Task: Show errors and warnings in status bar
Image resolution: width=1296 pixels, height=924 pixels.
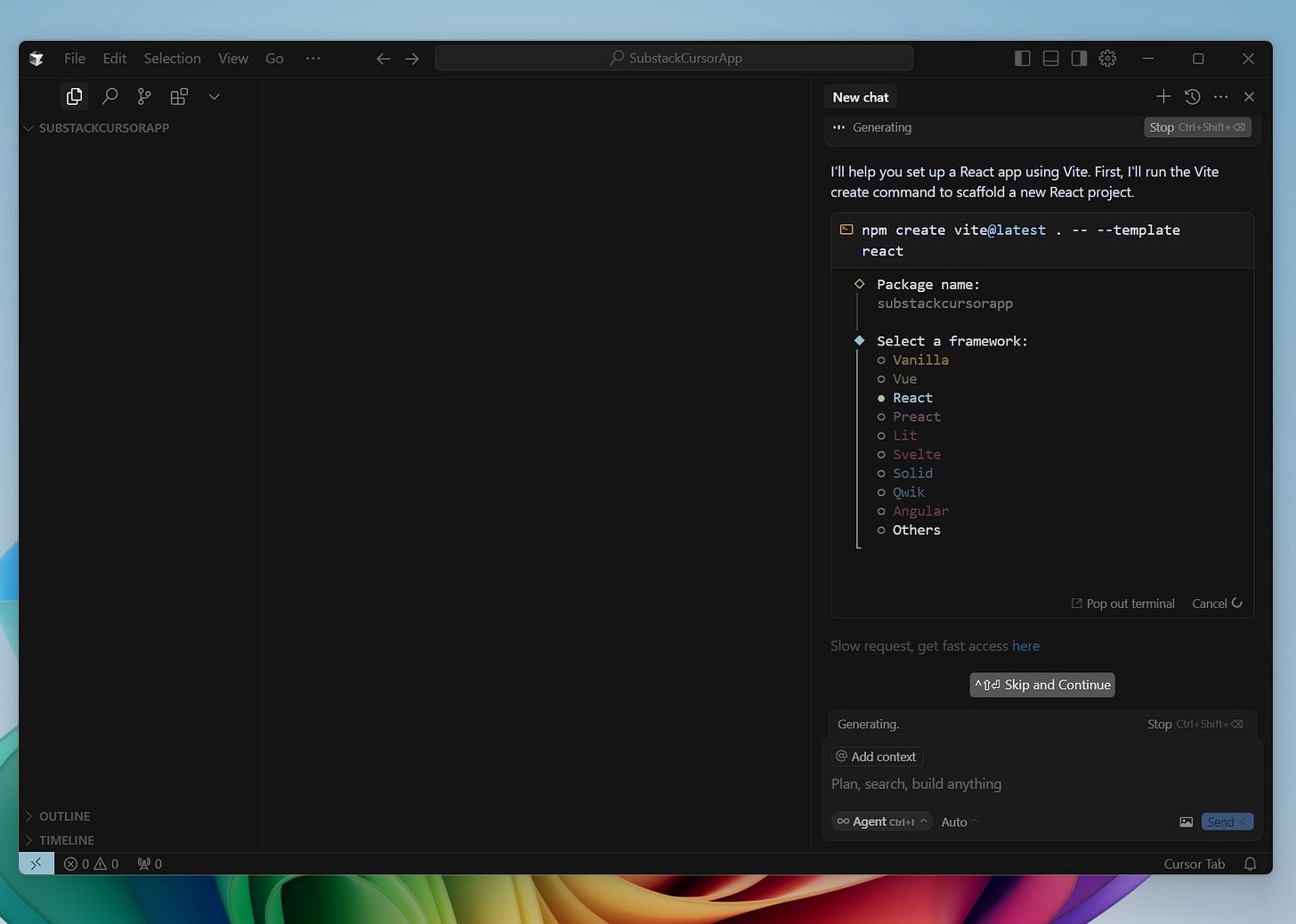Action: coord(91,863)
